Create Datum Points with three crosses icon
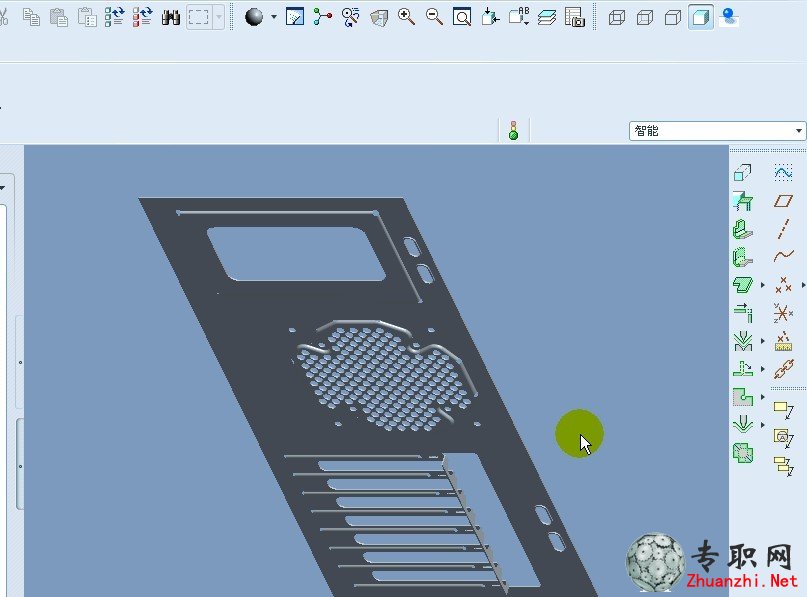 (783, 285)
